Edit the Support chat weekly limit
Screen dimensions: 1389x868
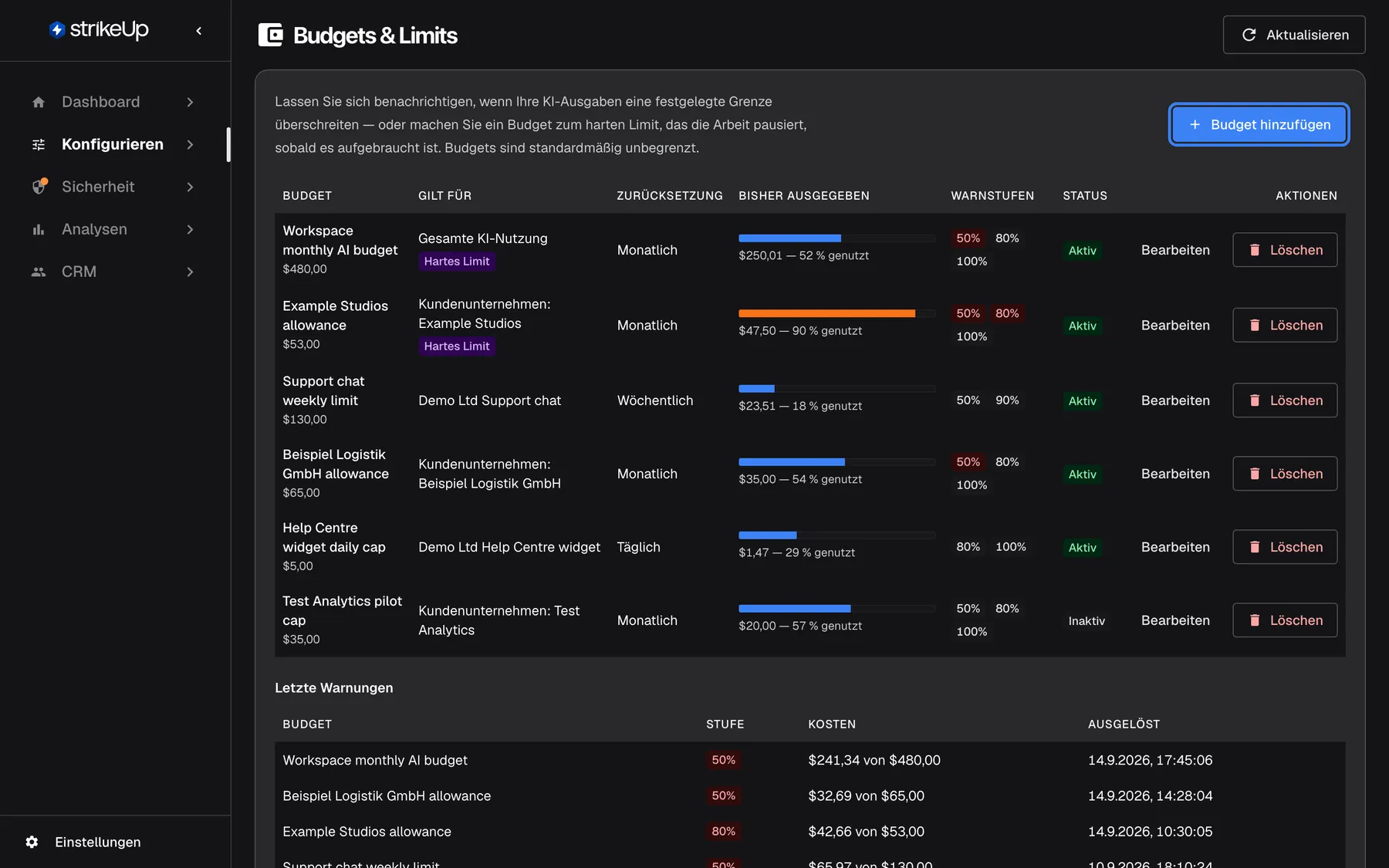click(1175, 400)
